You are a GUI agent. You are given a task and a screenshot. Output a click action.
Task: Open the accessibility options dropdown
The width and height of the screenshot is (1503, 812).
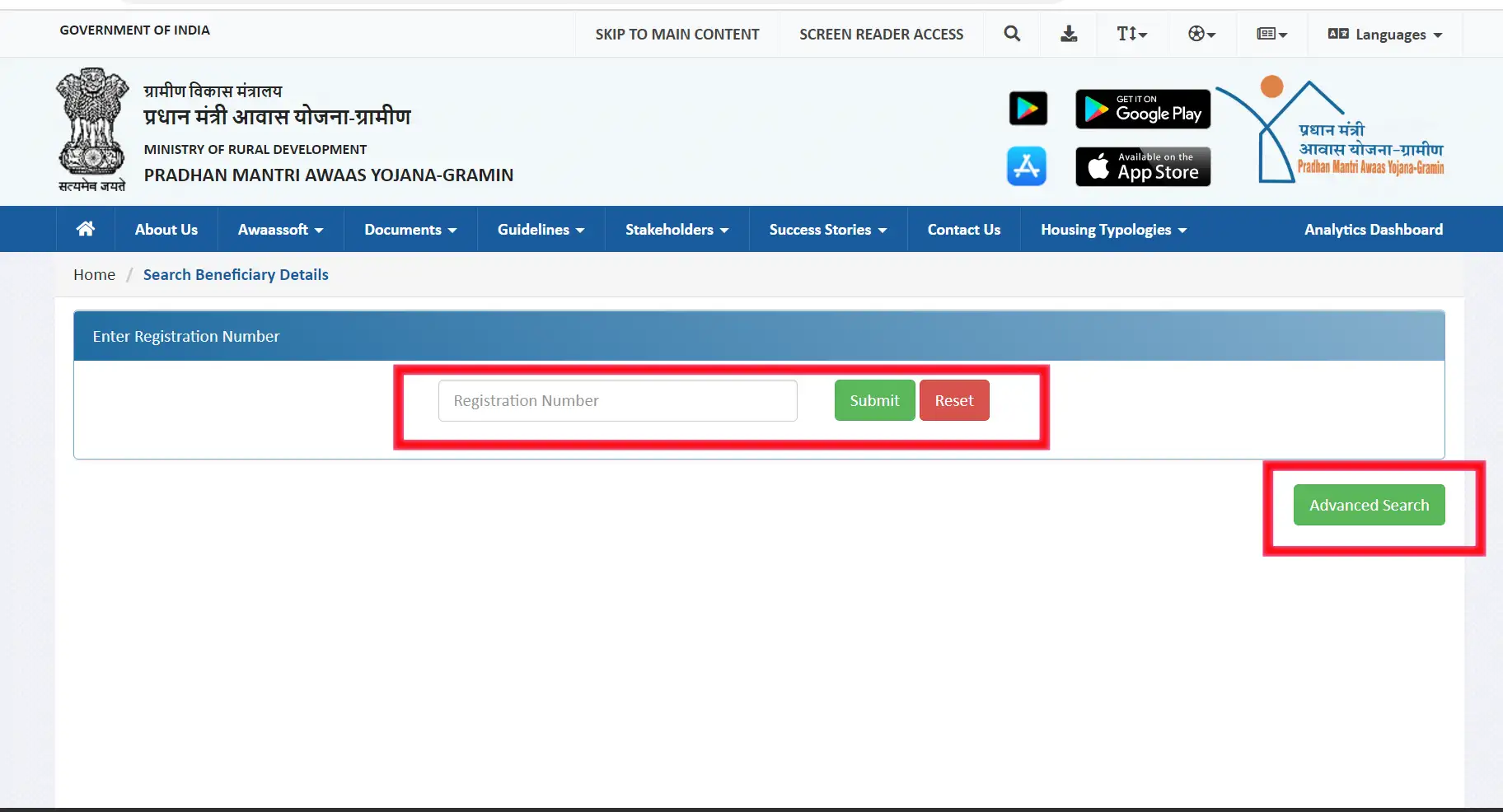pyautogui.click(x=1201, y=34)
